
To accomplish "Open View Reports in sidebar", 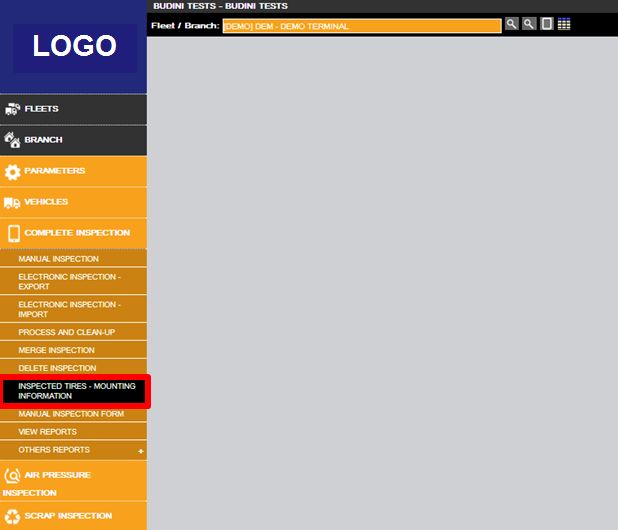I will coord(47,432).
